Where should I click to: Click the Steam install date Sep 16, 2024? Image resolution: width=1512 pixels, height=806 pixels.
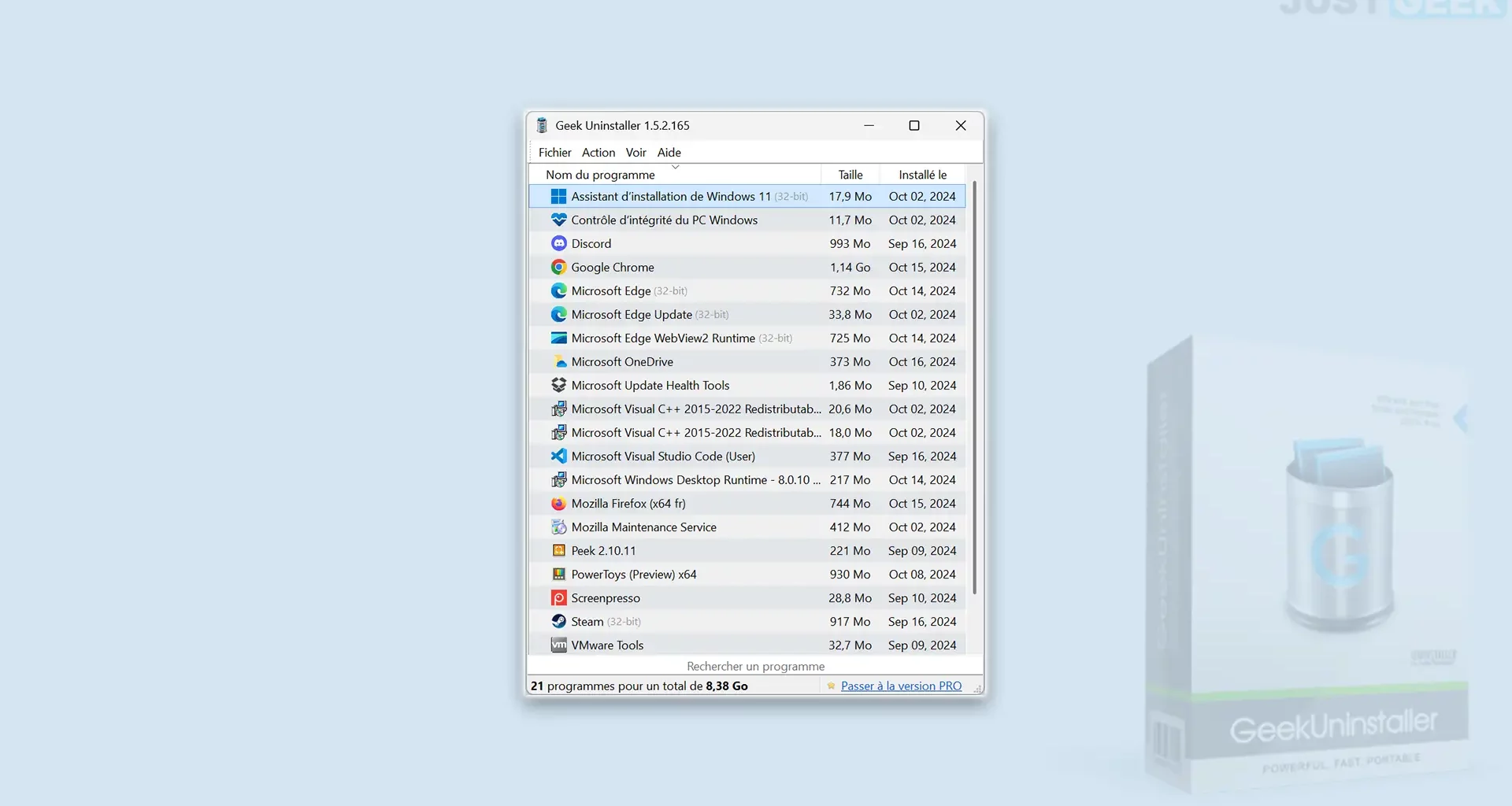pos(922,622)
